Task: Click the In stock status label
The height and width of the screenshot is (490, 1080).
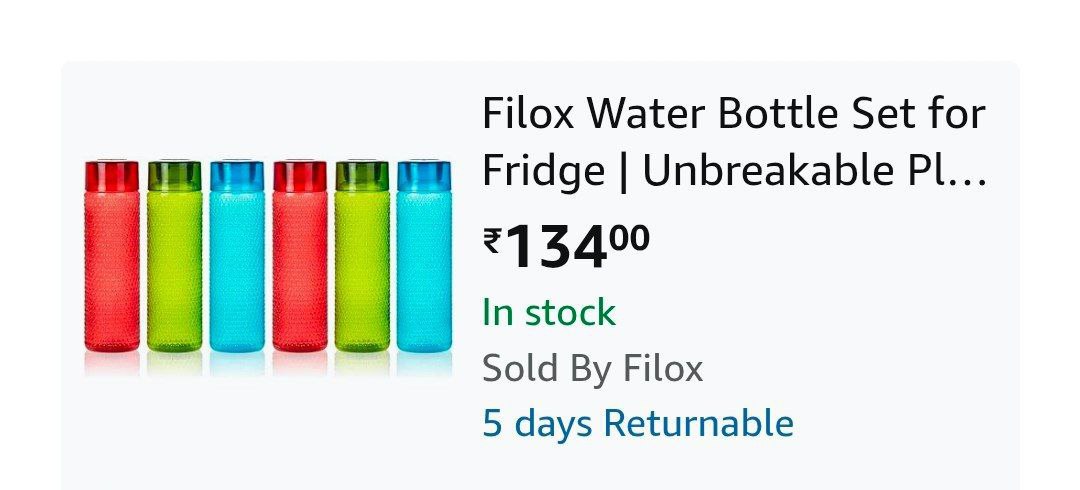Action: pyautogui.click(x=549, y=312)
